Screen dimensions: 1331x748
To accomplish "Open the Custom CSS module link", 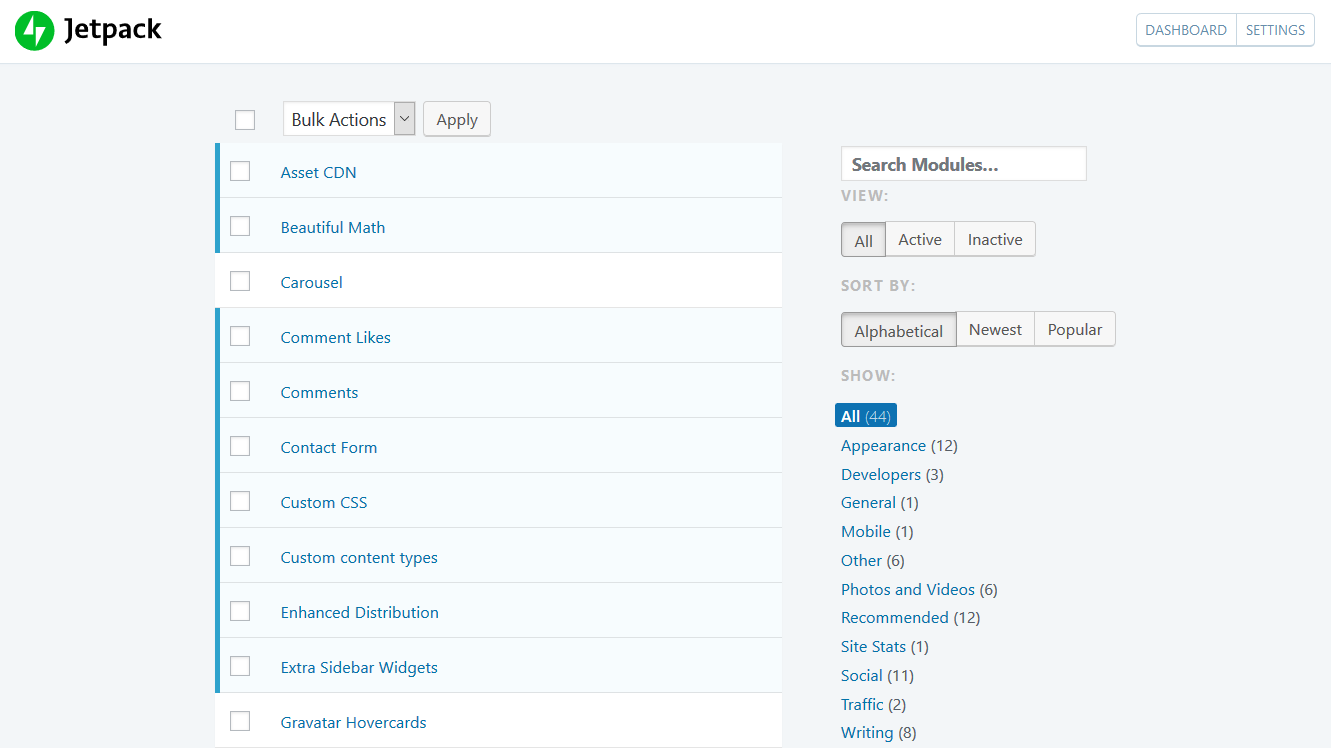I will pyautogui.click(x=324, y=502).
